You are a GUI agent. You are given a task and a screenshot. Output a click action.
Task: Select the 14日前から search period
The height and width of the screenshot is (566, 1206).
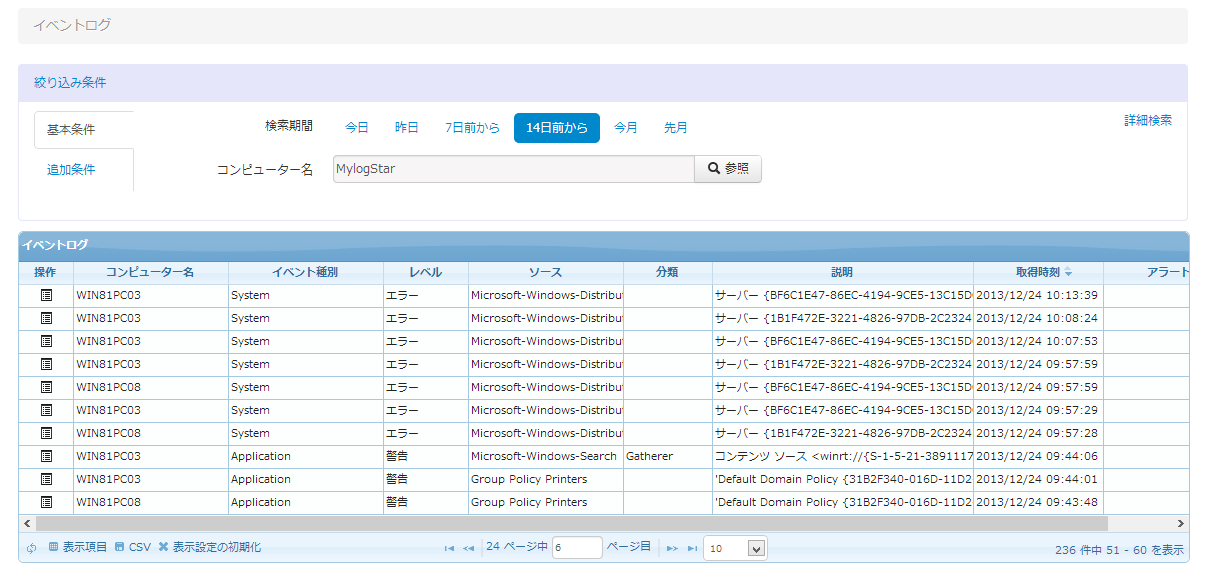tap(557, 128)
